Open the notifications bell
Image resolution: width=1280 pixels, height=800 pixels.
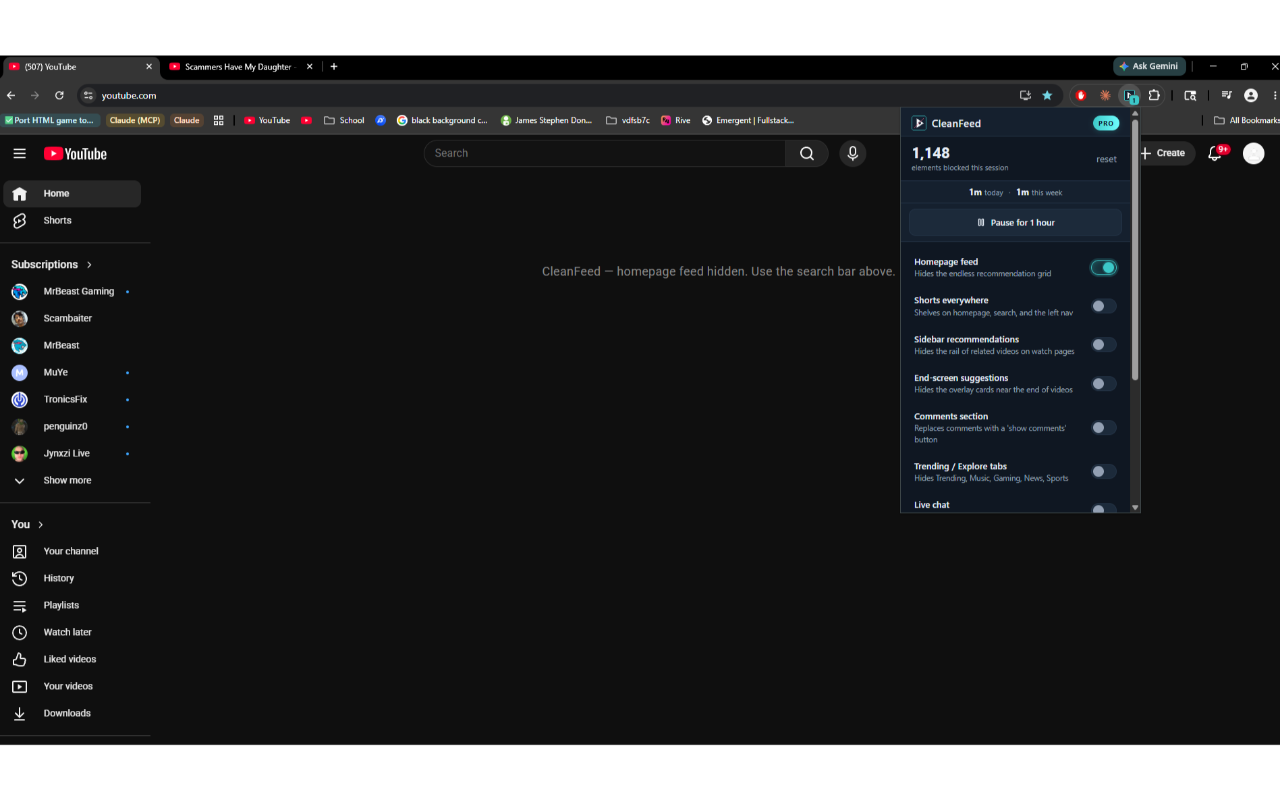[1215, 153]
